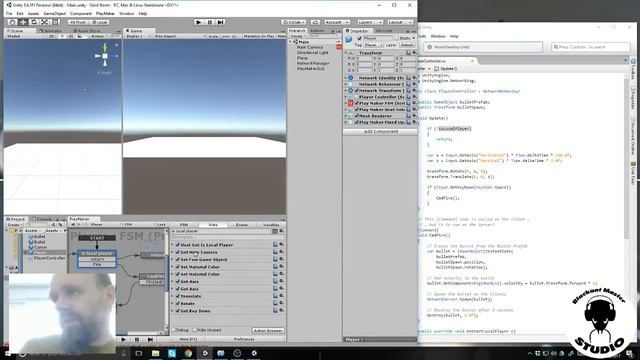Click Add Component button
640x360 pixels.
(380, 132)
